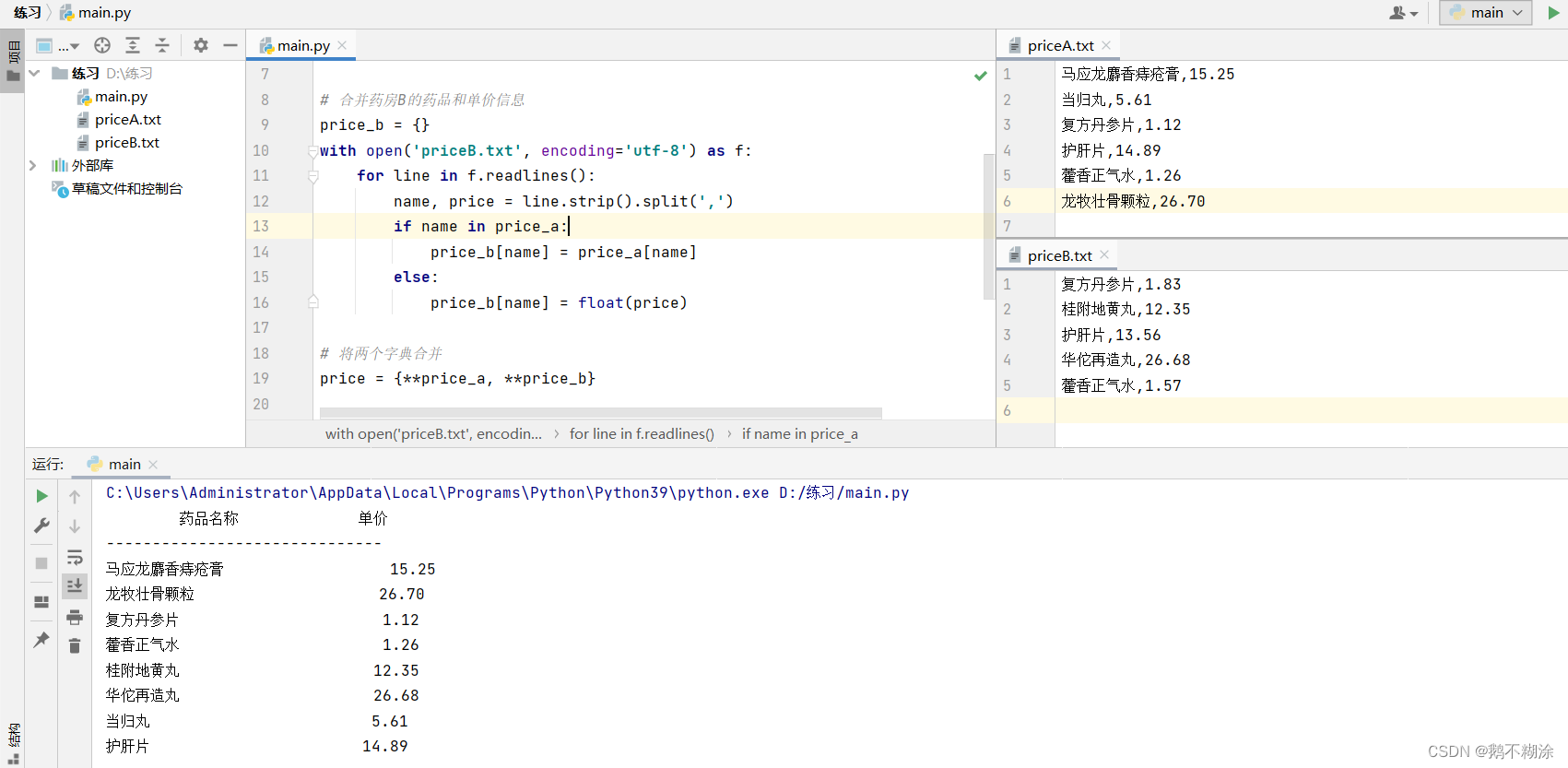Click 练习 breadcrumb in navigation bar

coord(27,12)
